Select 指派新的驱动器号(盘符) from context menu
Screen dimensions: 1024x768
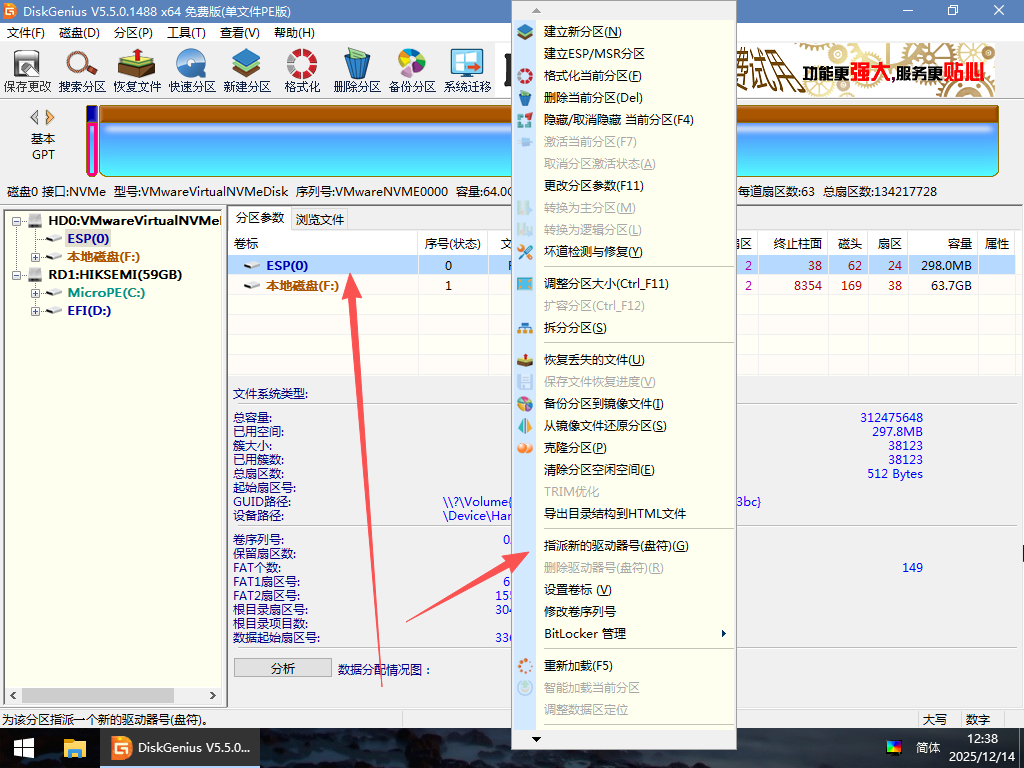click(x=615, y=546)
